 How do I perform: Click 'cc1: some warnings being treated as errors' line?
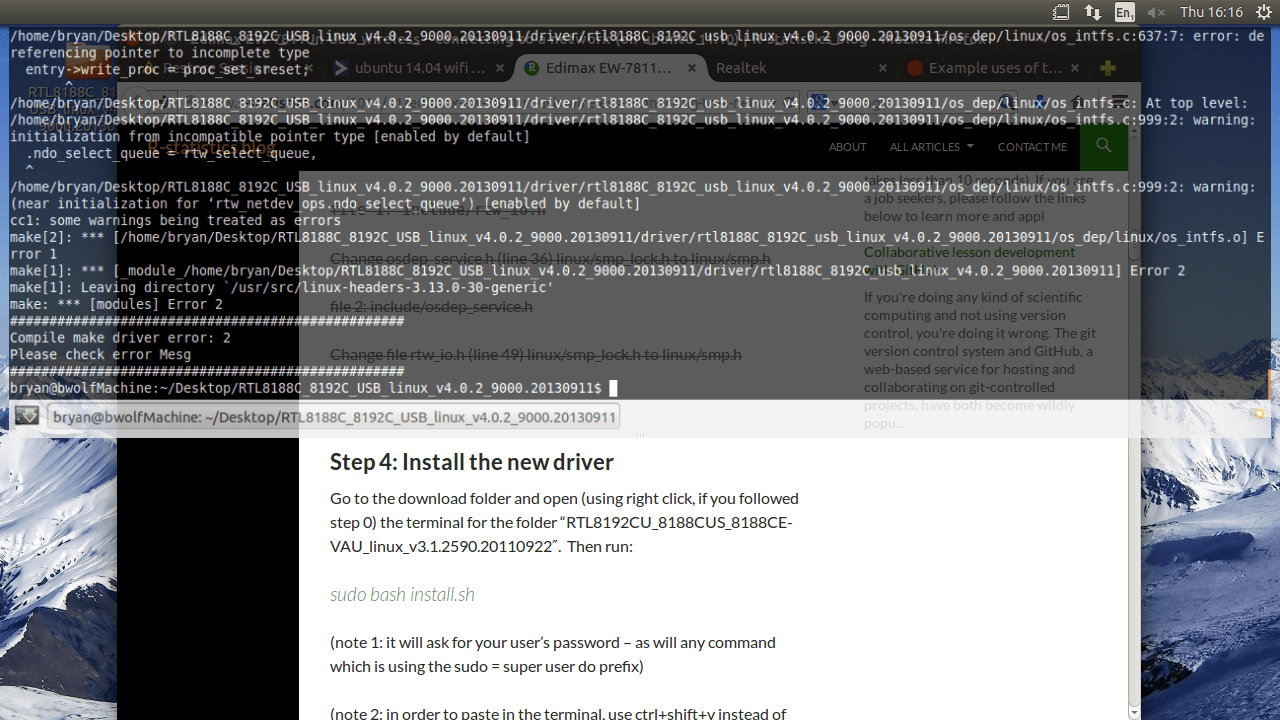click(175, 220)
